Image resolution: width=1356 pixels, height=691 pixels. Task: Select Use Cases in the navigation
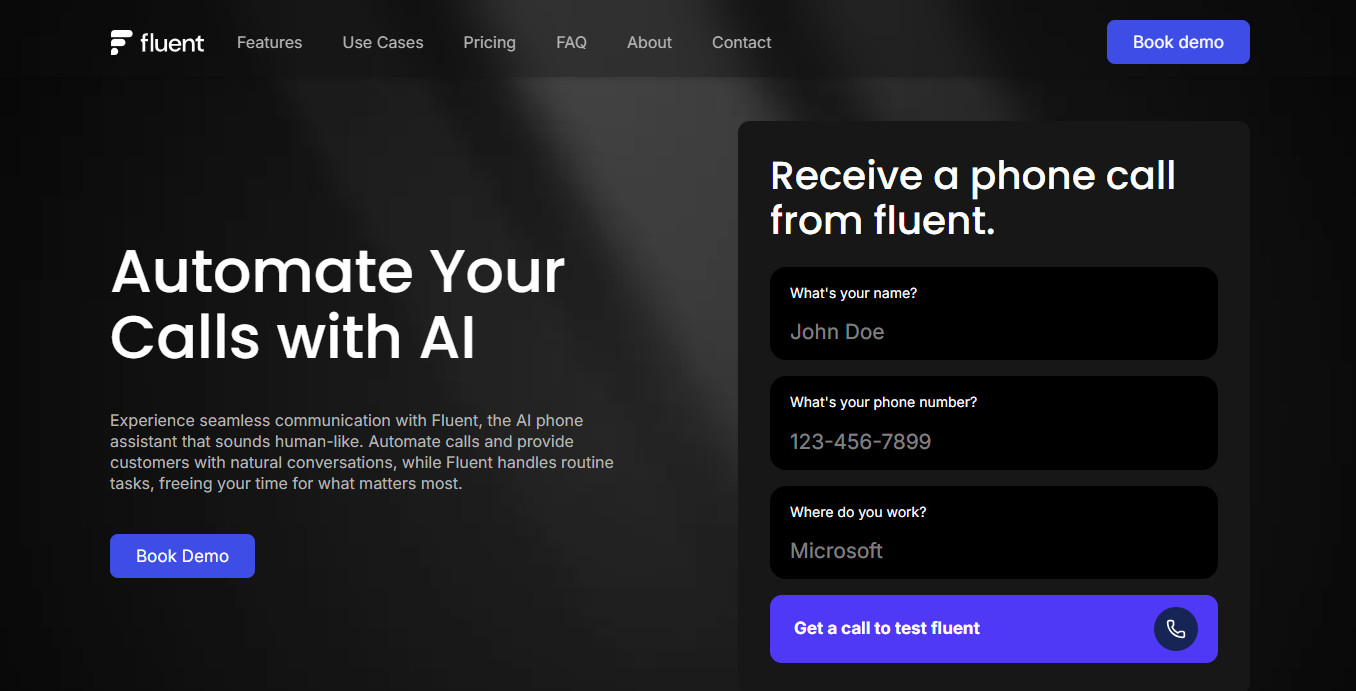coord(383,42)
